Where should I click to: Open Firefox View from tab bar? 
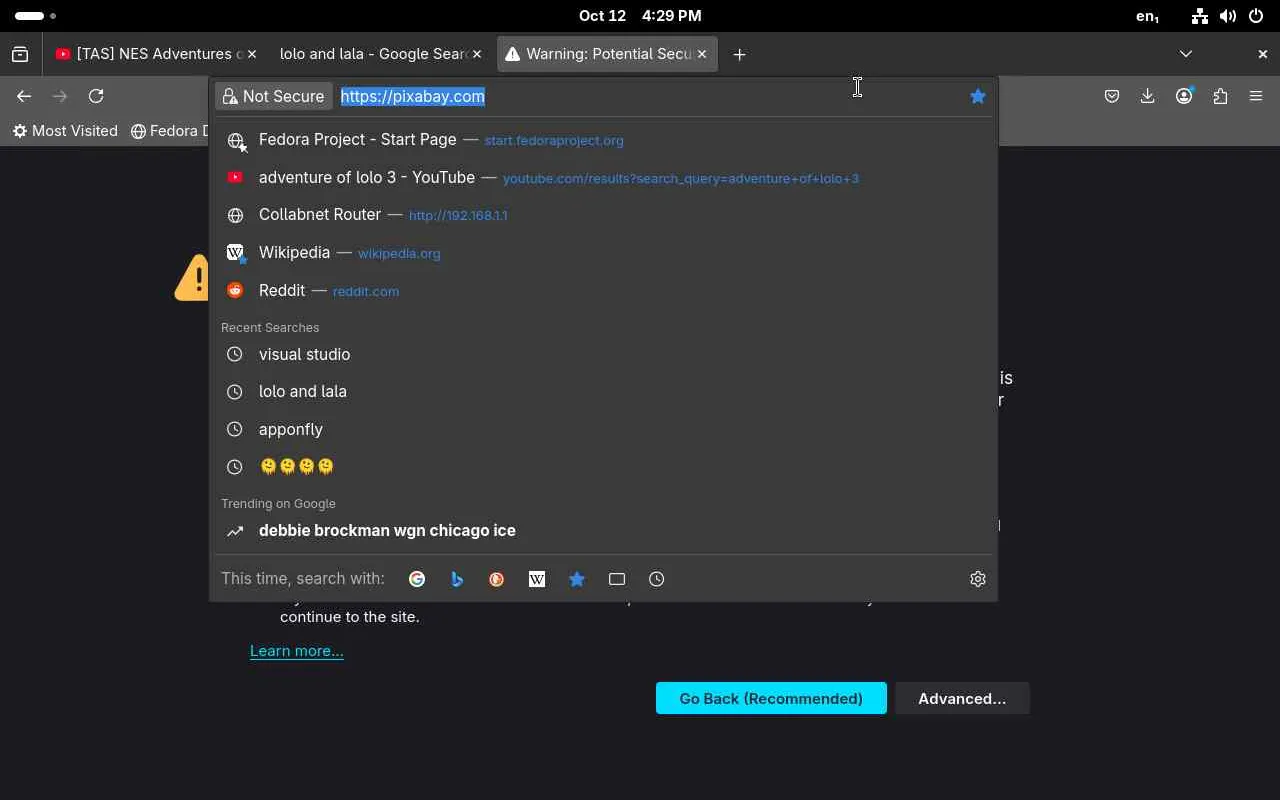20,54
